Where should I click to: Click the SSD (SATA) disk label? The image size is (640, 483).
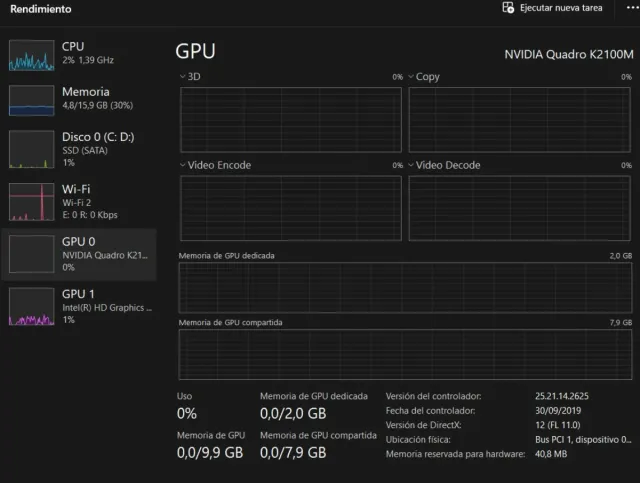tap(85, 150)
